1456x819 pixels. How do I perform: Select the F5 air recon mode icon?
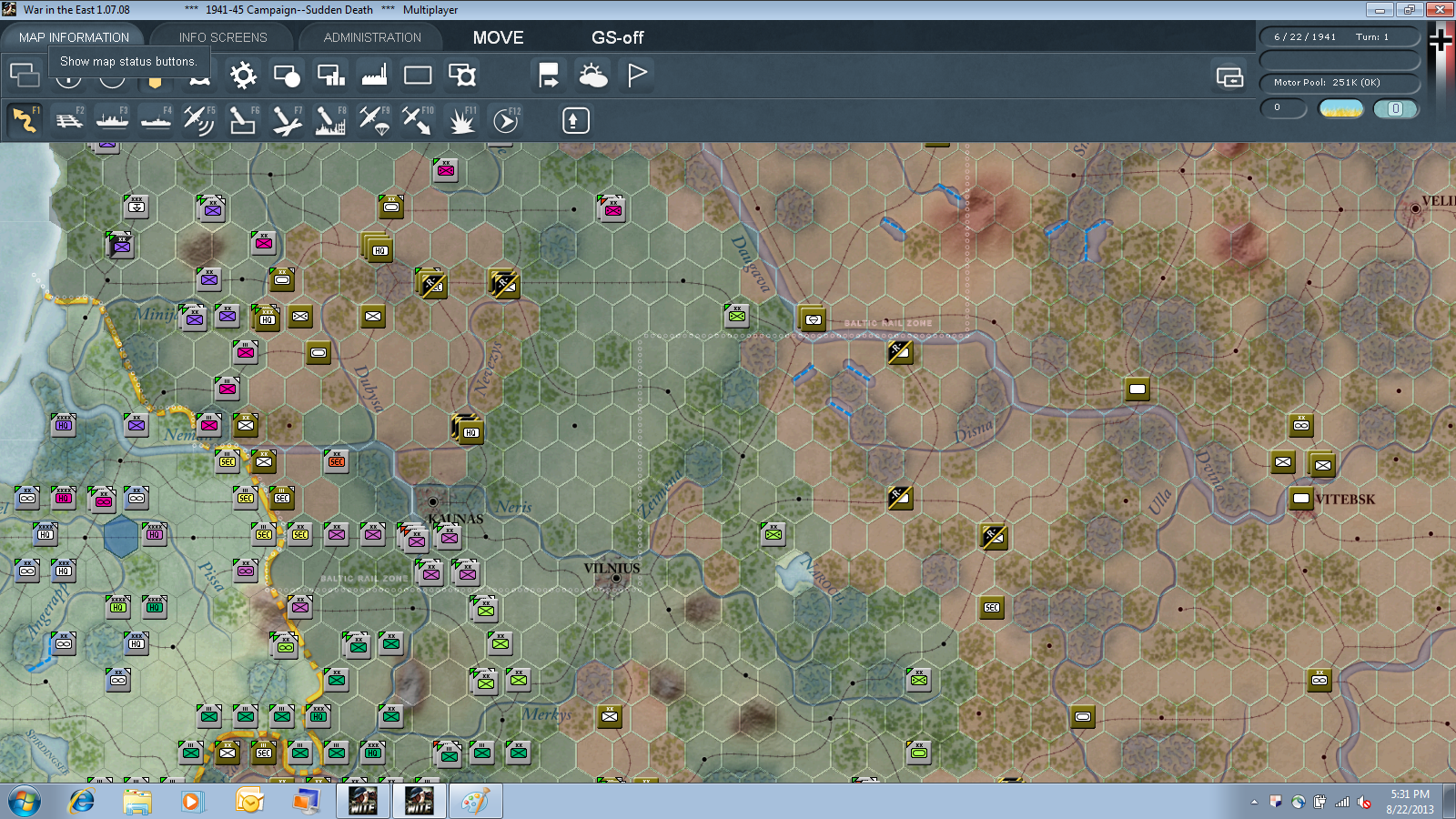[x=199, y=120]
